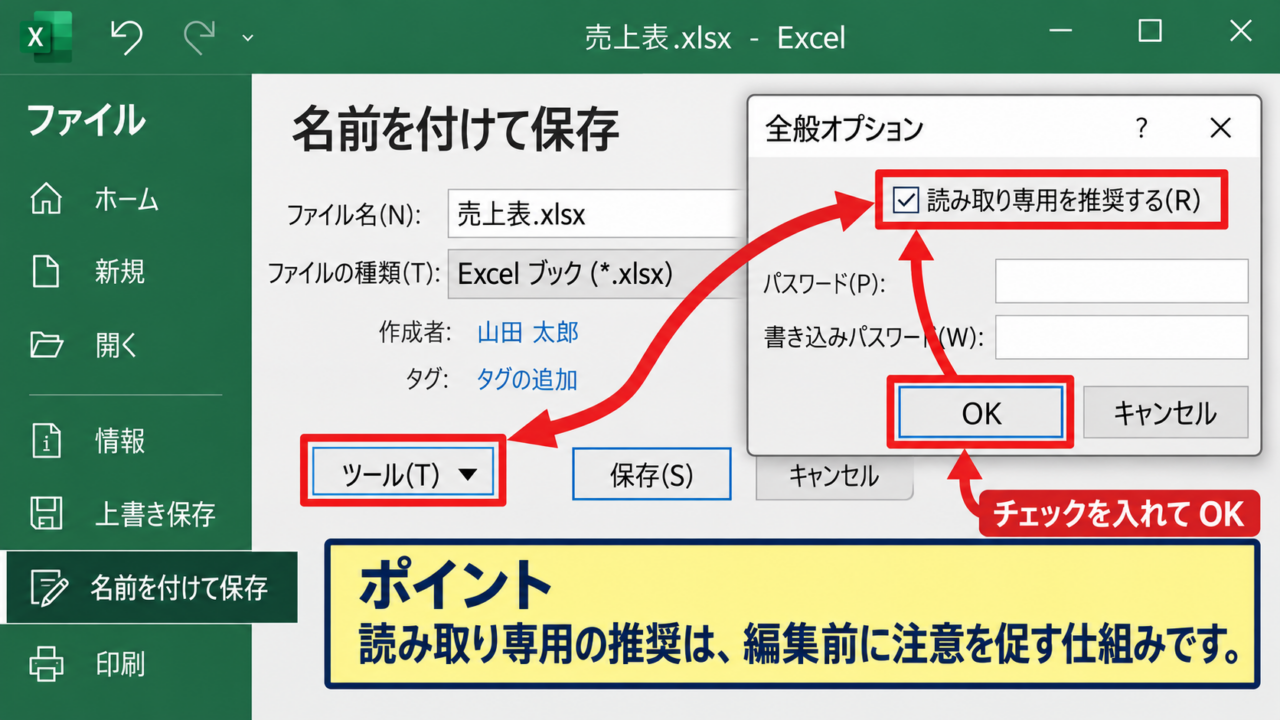Click the パスワード(P) input field
1280x720 pixels.
(1122, 281)
